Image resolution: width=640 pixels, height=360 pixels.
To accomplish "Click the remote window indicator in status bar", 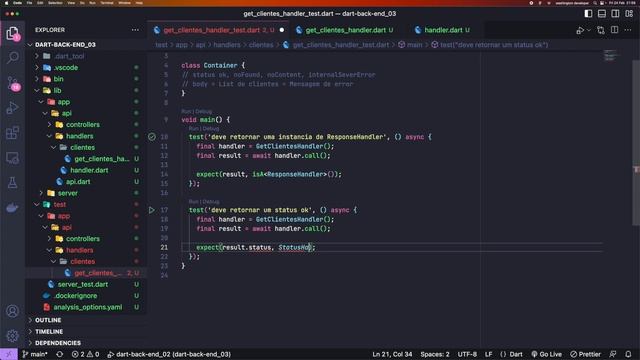I will (x=9, y=354).
